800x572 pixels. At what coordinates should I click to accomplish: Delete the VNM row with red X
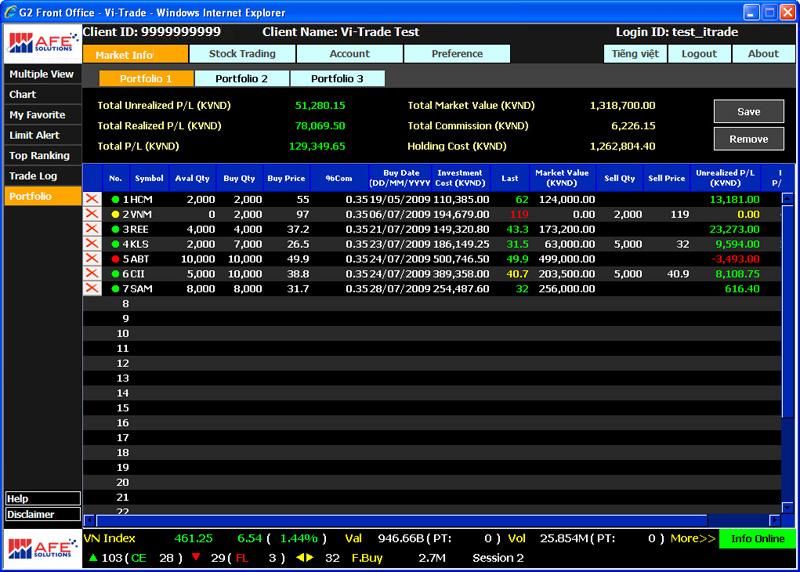click(92, 214)
